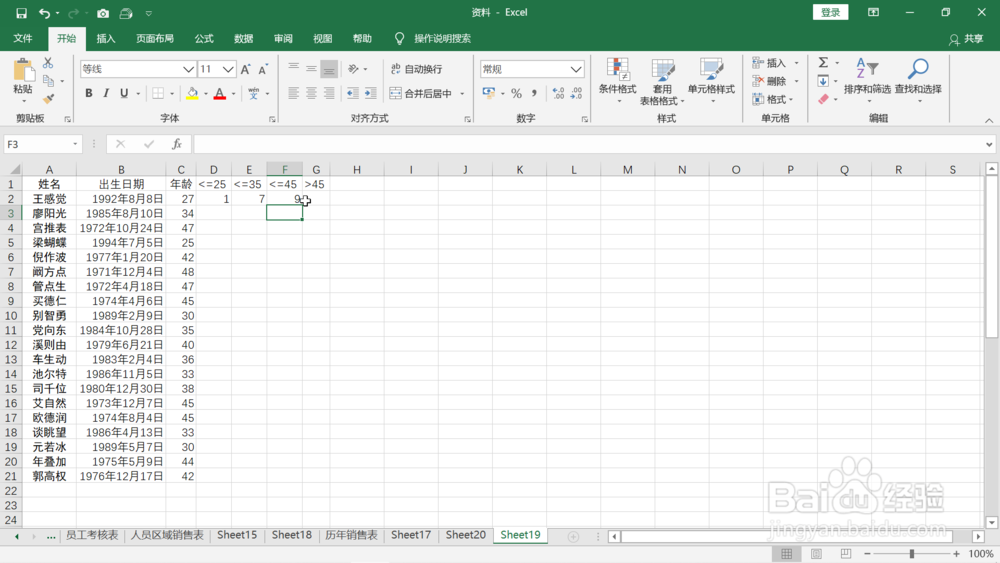The image size is (1000, 563).
Task: Insert function with fx button
Action: (x=177, y=144)
